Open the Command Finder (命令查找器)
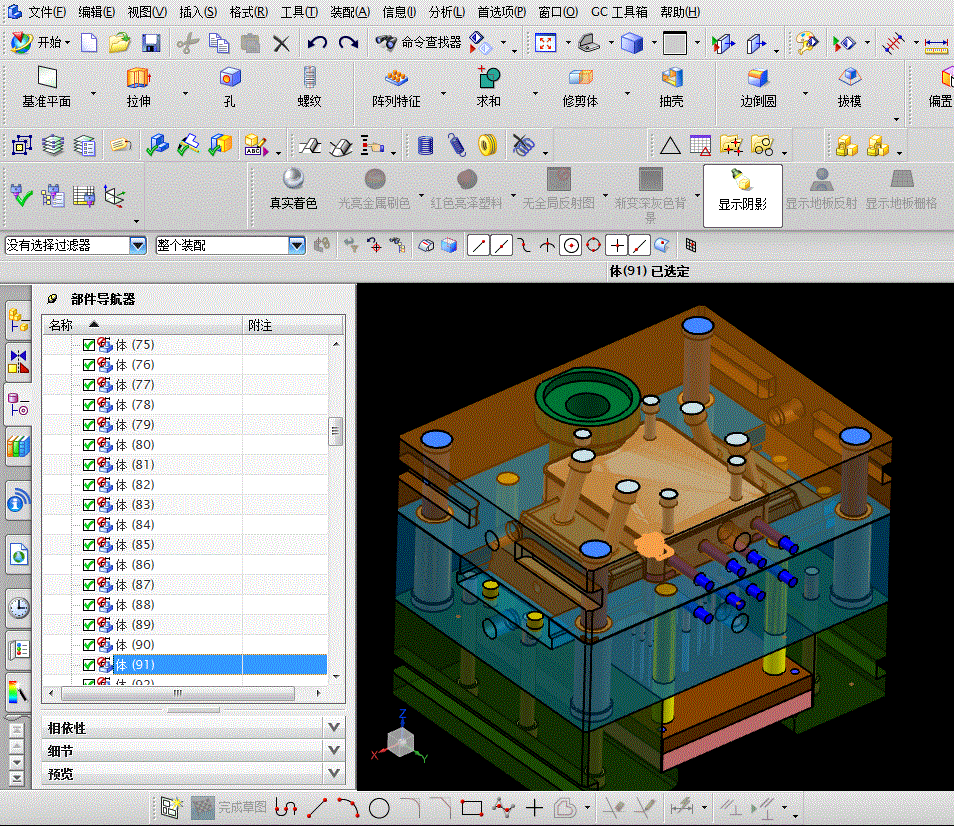 click(x=419, y=42)
